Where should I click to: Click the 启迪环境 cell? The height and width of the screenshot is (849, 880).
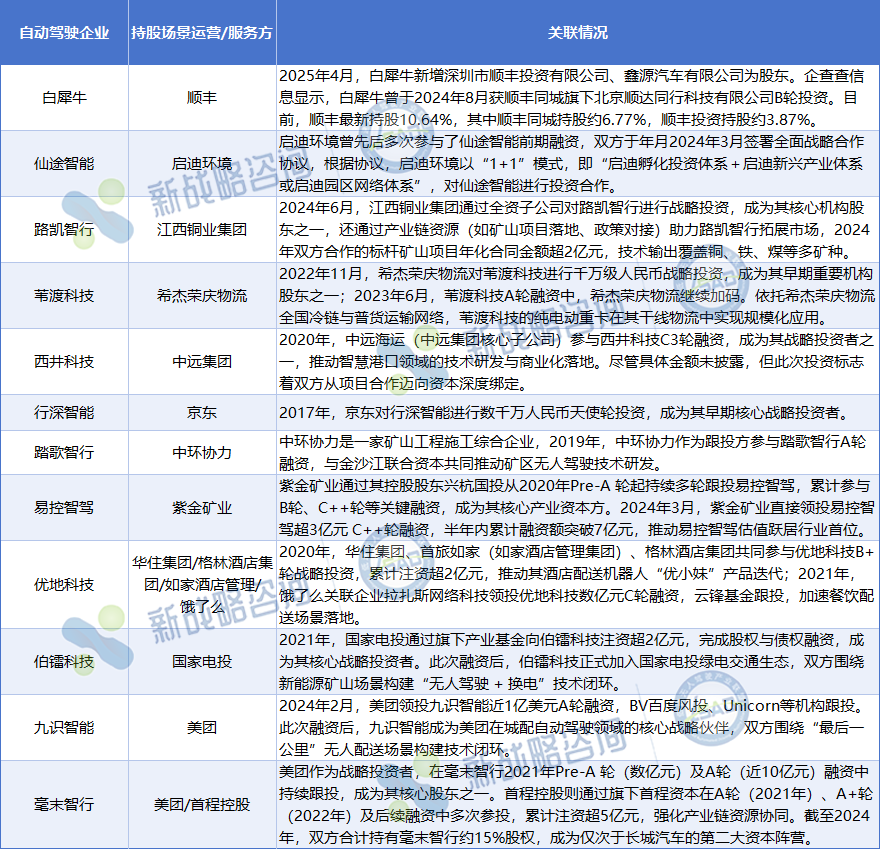pyautogui.click(x=201, y=163)
